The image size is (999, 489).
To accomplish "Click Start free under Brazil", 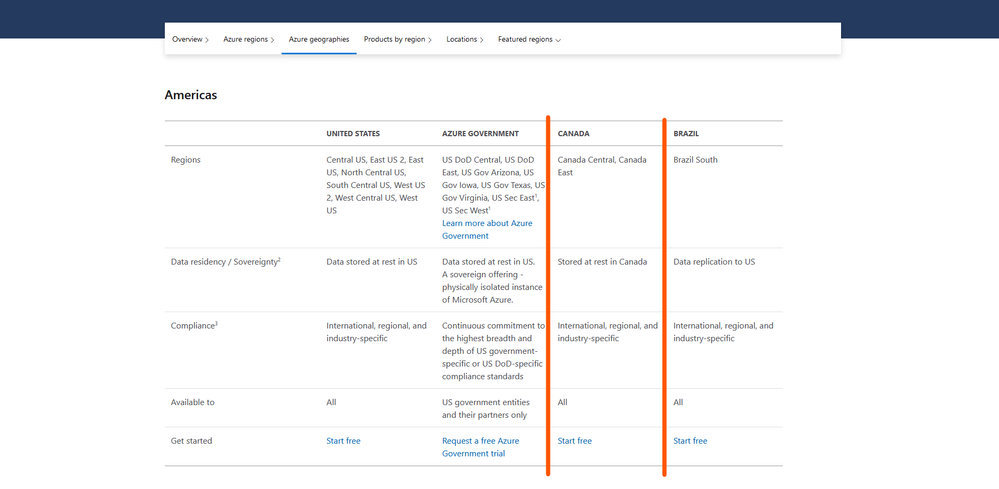I will click(690, 441).
